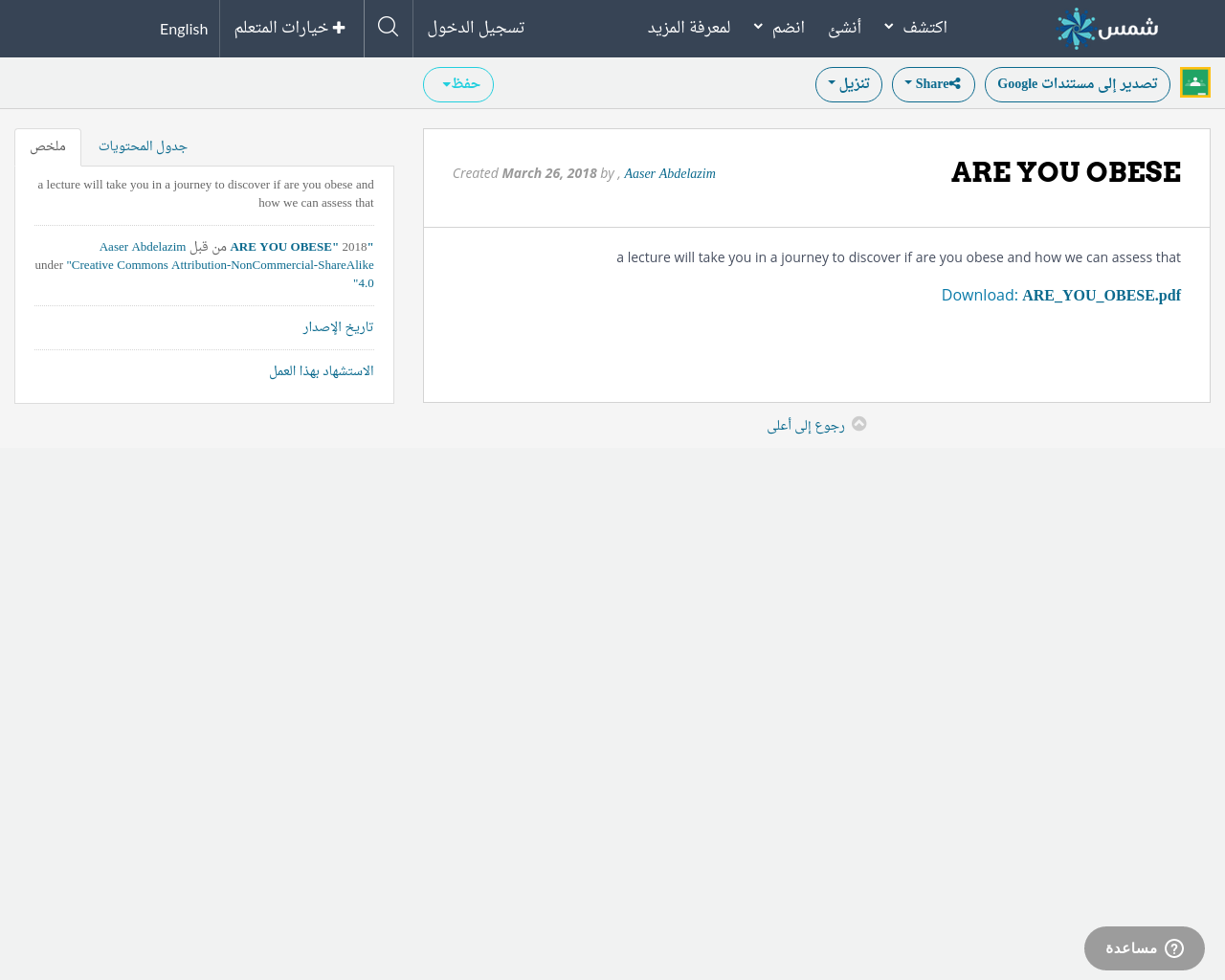Open the حفظ save dropdown

[x=458, y=84]
